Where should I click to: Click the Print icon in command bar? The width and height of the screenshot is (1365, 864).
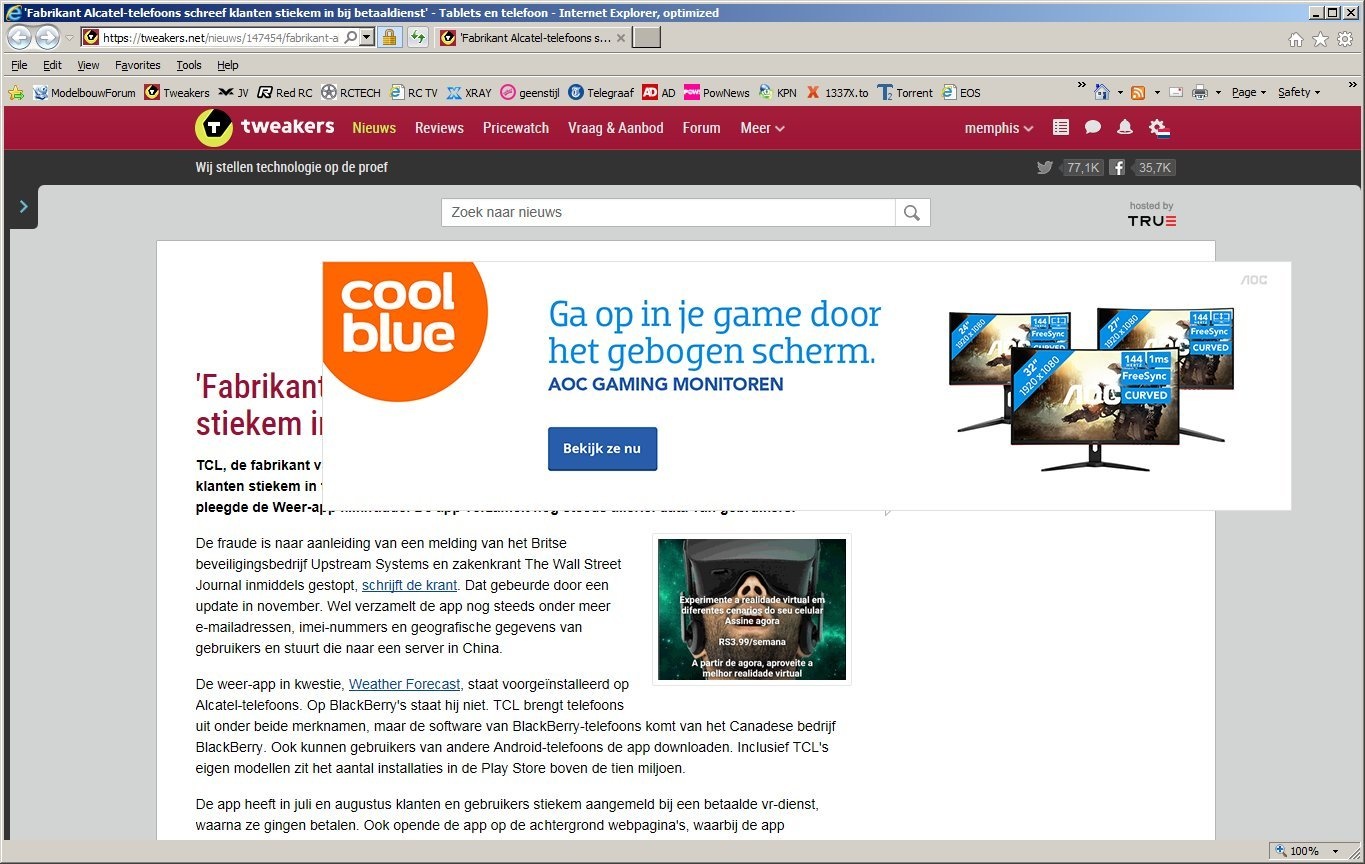(x=1200, y=92)
